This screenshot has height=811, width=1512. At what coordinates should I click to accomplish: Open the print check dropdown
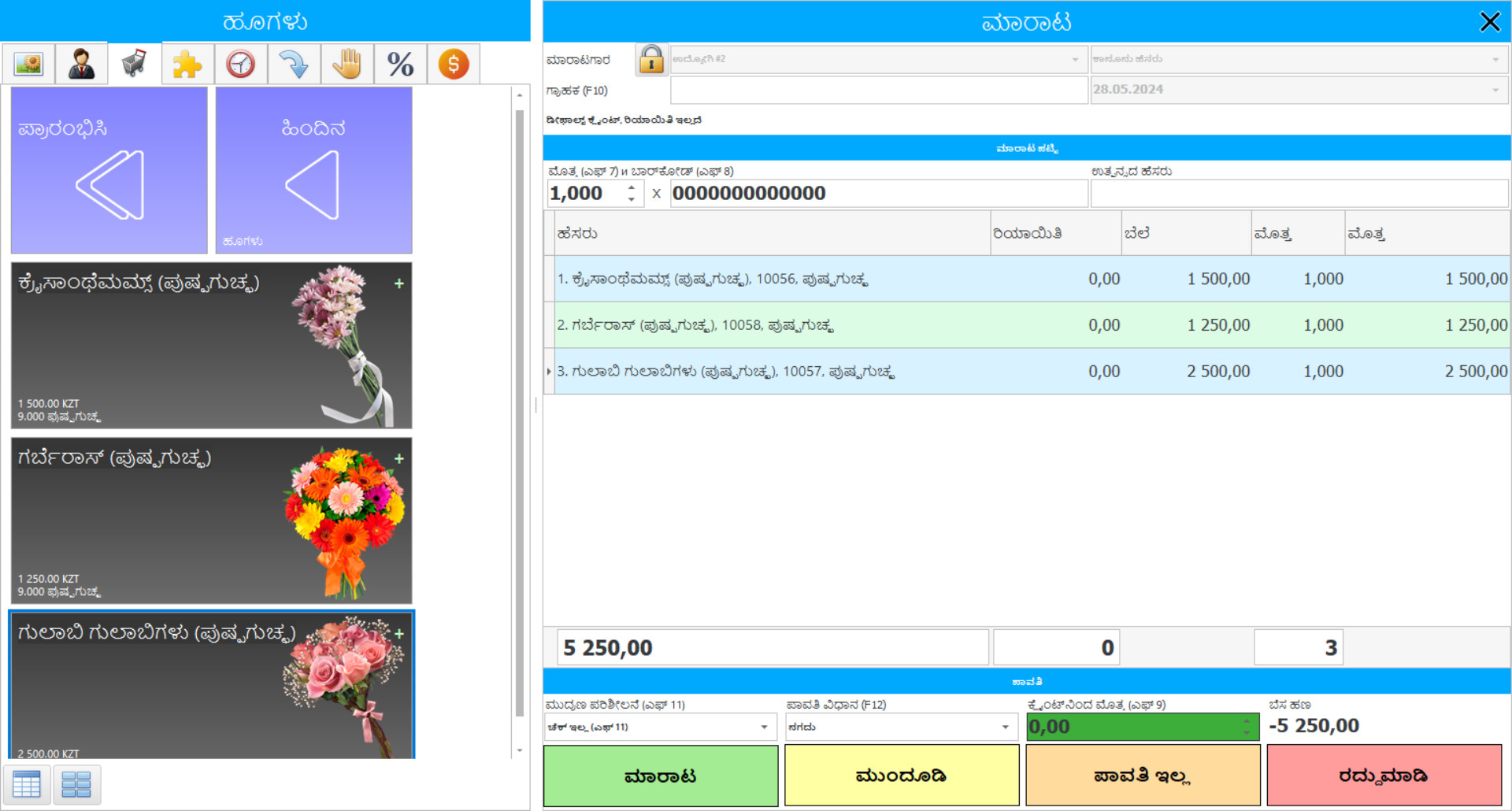pos(661,727)
